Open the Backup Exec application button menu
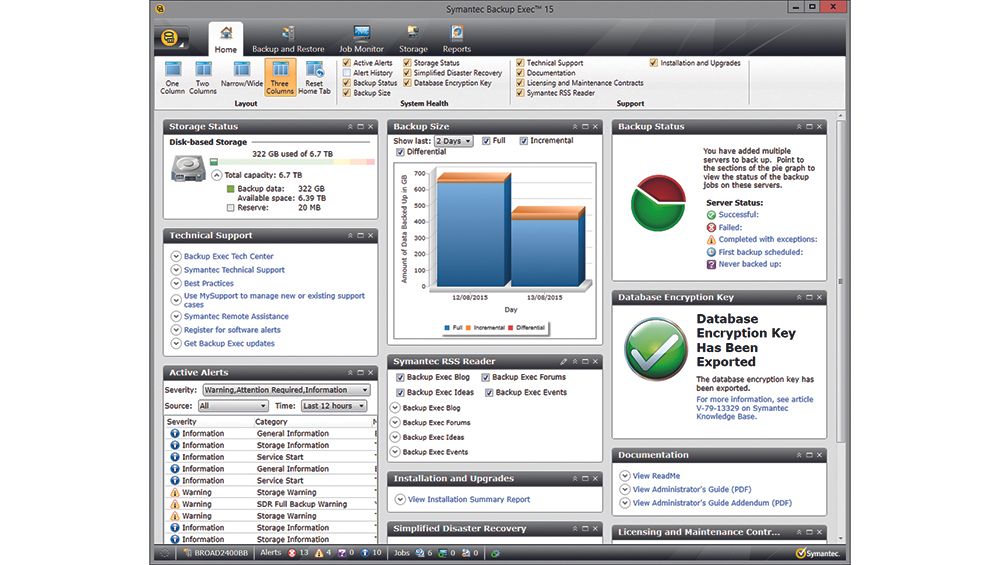Viewport: 1000px width, 565px height. pyautogui.click(x=170, y=38)
